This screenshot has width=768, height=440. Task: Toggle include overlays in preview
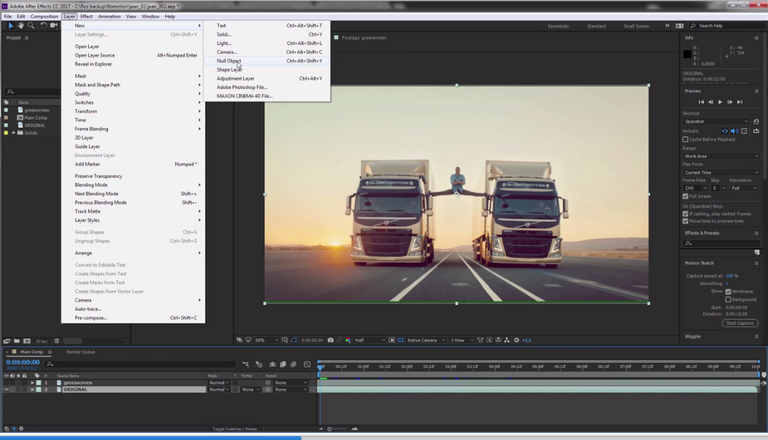pyautogui.click(x=744, y=131)
